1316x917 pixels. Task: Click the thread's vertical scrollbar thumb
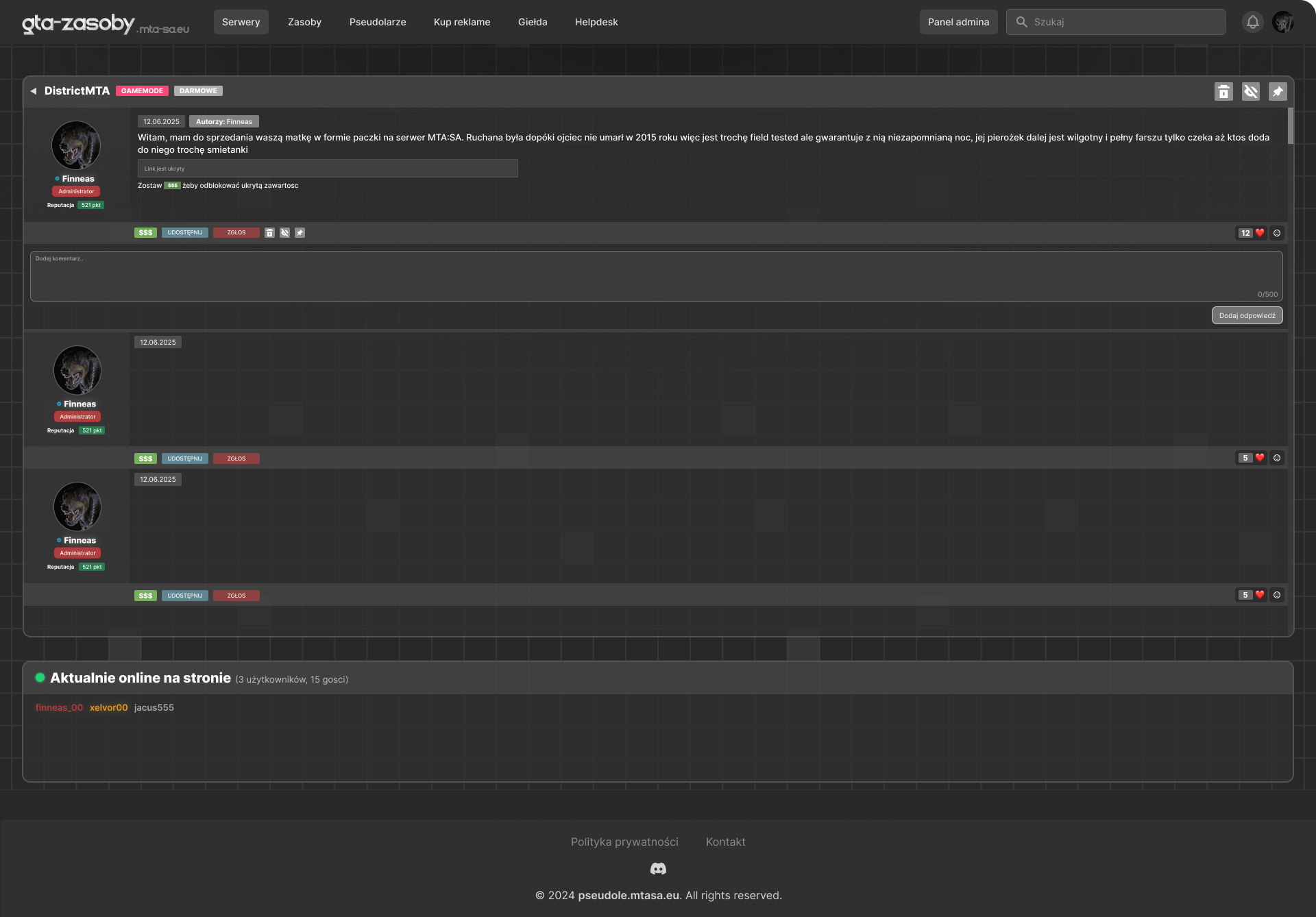(x=1291, y=125)
